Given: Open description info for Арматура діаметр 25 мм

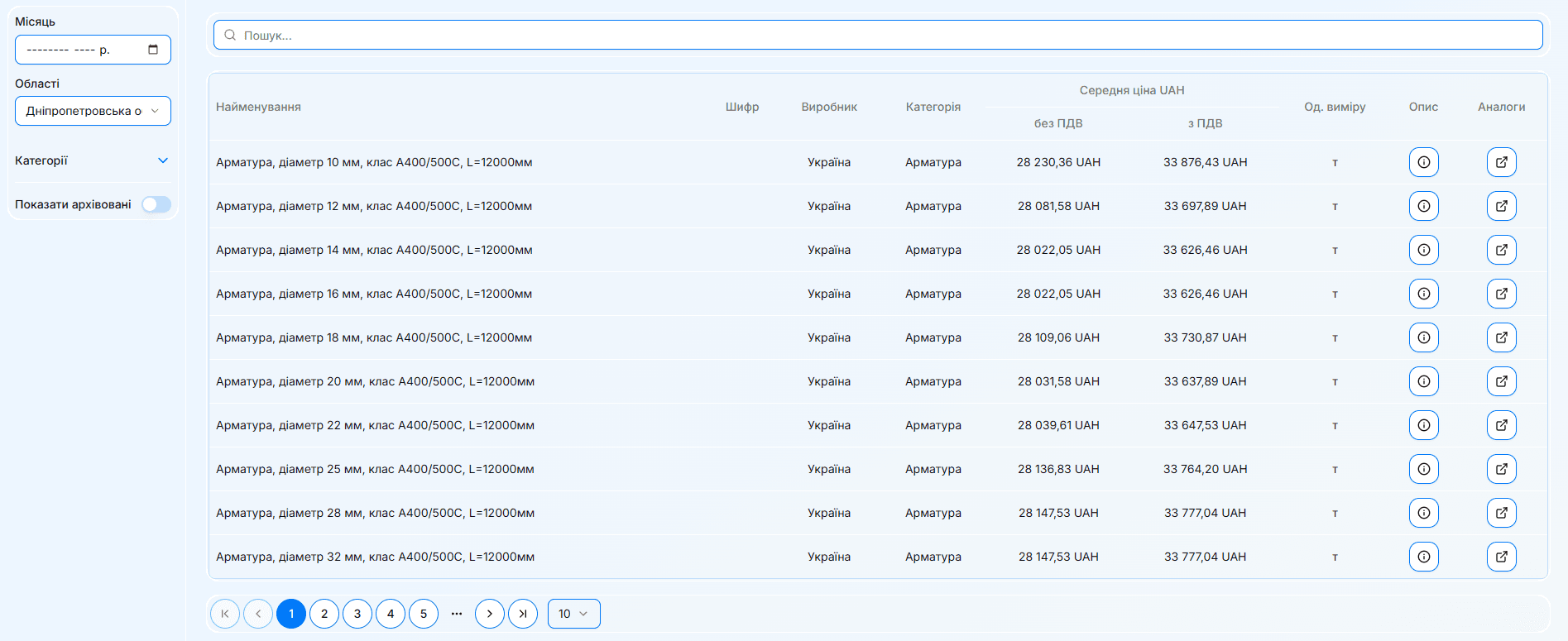Looking at the screenshot, I should 1423,469.
